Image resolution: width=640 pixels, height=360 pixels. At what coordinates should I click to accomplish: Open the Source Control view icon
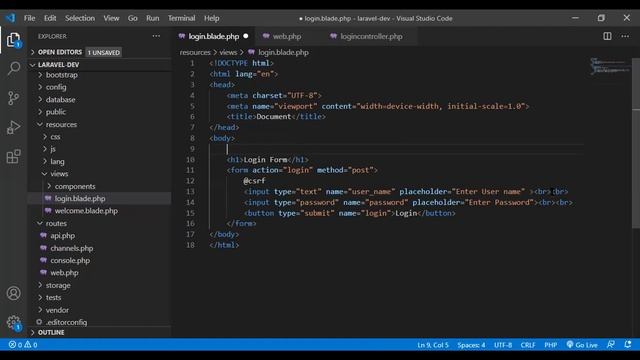tap(13, 98)
